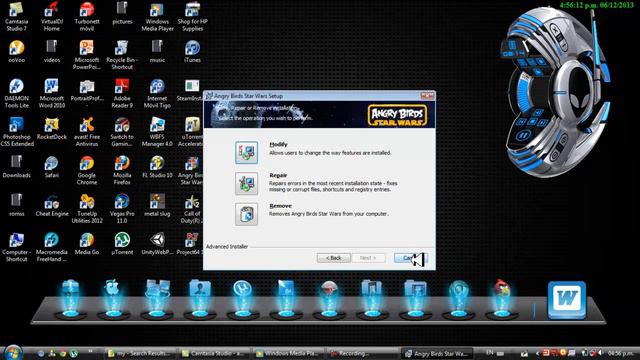Launch Windows Media Player desktop shortcut
The width and height of the screenshot is (640, 360).
[x=157, y=16]
